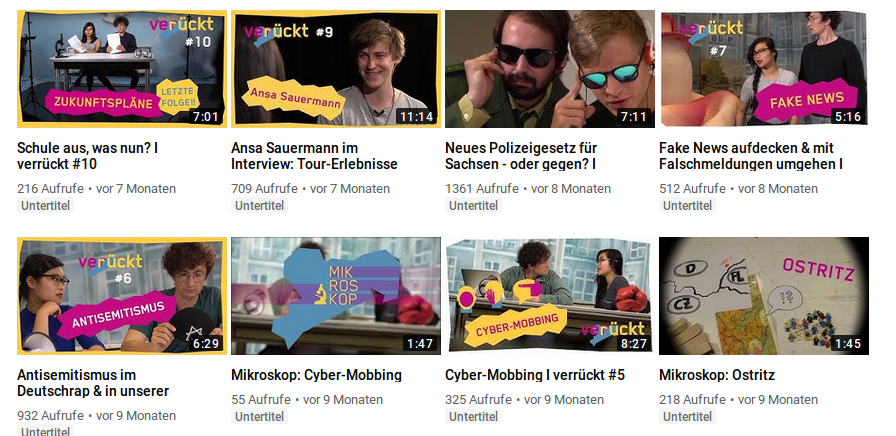Click the 'Mikroskop: Ostritz' title link
Screen dimensions: 896x436
[x=717, y=375]
